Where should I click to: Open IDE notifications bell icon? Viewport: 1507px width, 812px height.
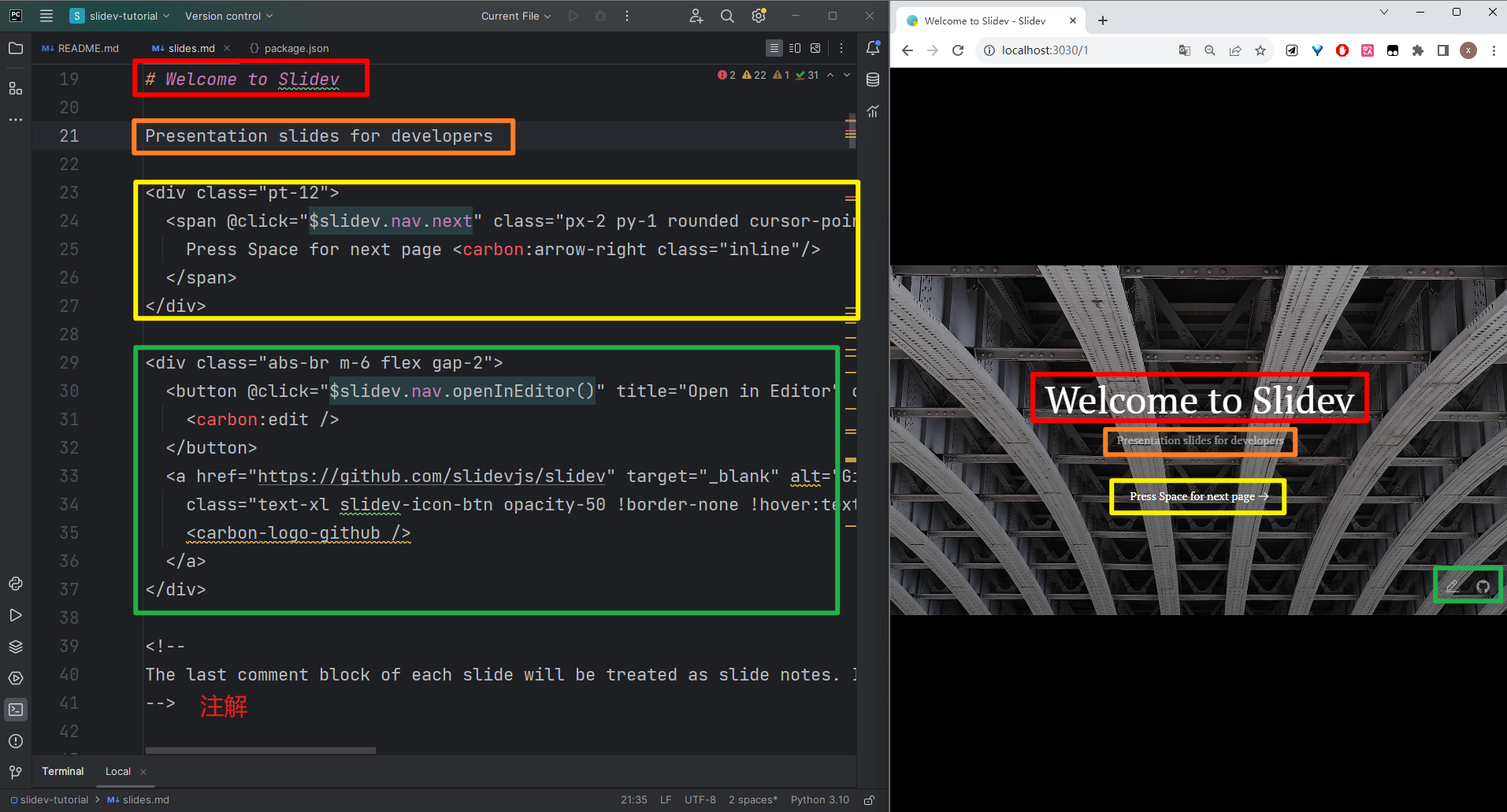pos(873,48)
